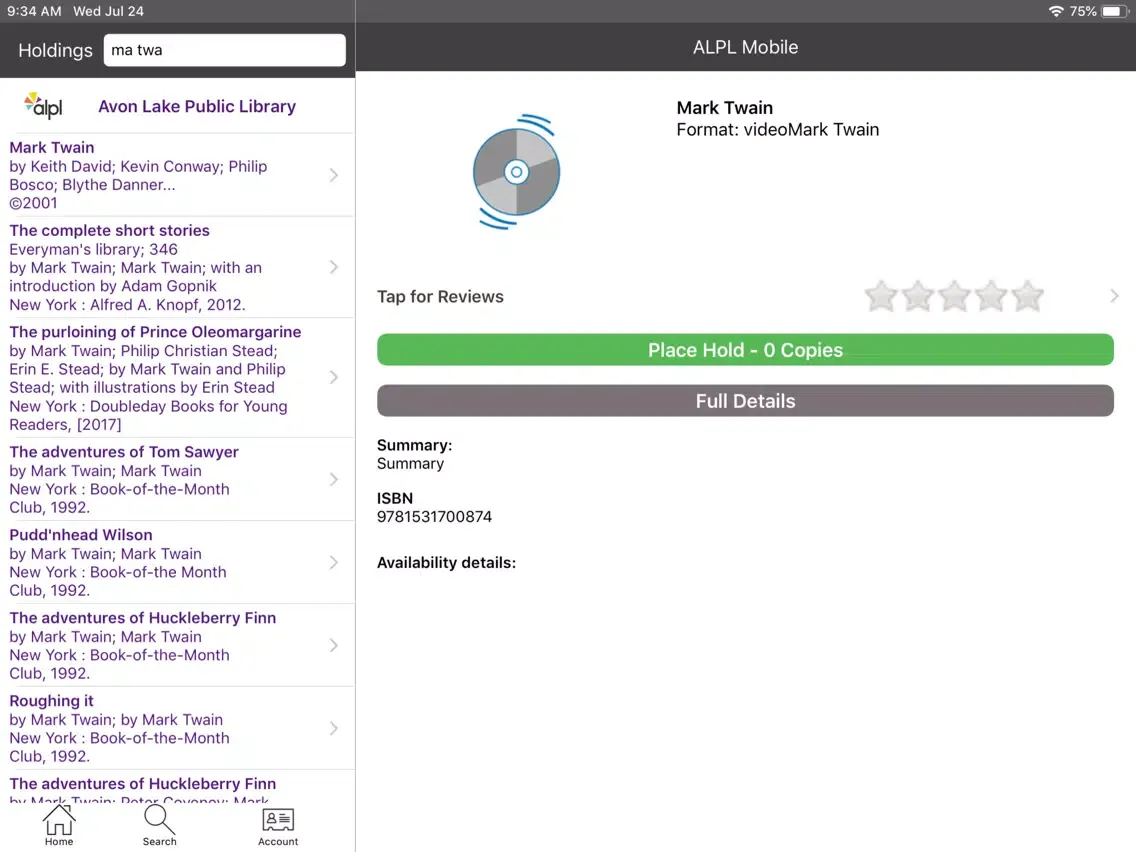
Task: Select The purloining of Prince Oleomargarine title
Action: coord(155,332)
